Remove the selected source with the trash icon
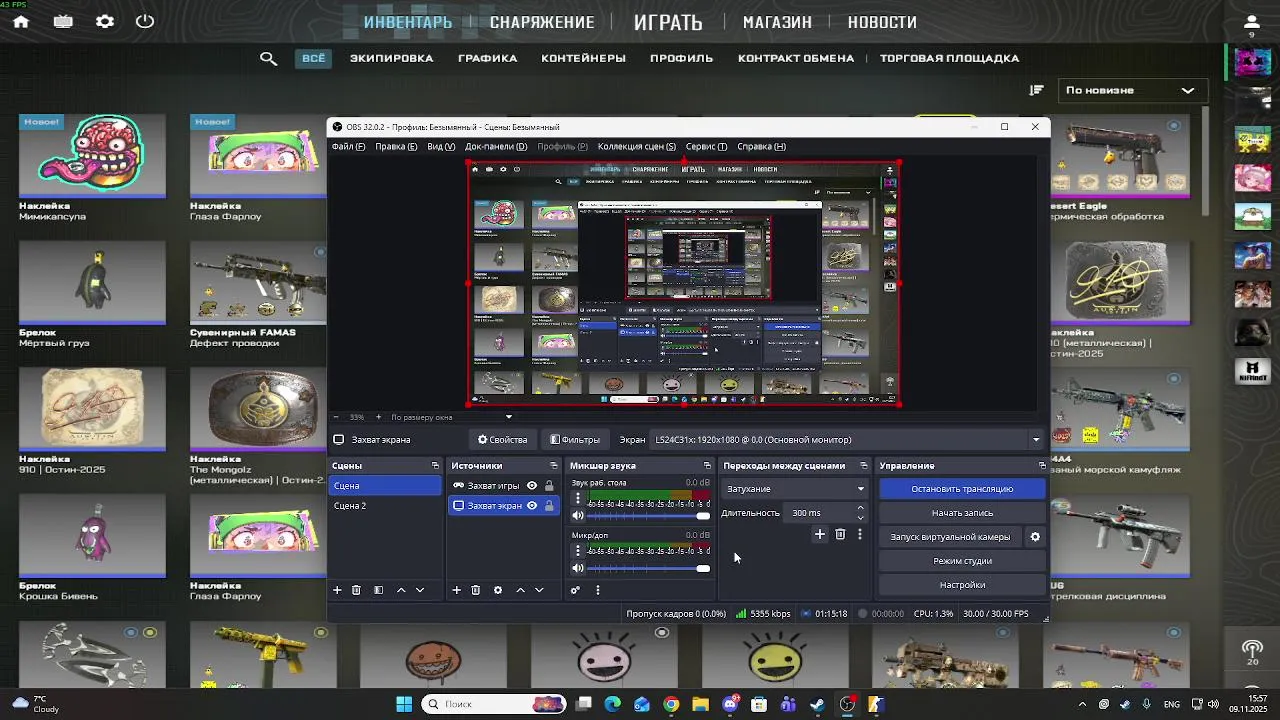Image resolution: width=1280 pixels, height=720 pixels. [476, 590]
